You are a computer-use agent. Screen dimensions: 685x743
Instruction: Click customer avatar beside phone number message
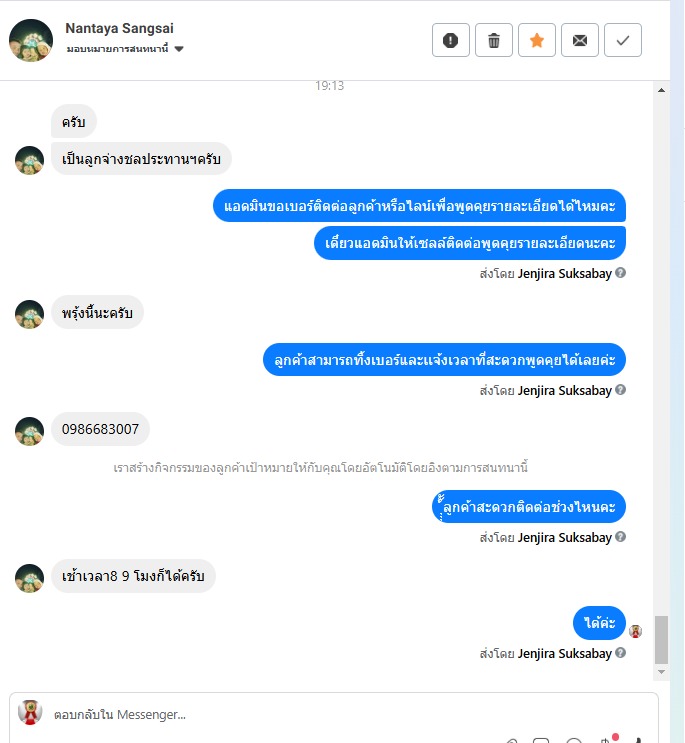29,431
